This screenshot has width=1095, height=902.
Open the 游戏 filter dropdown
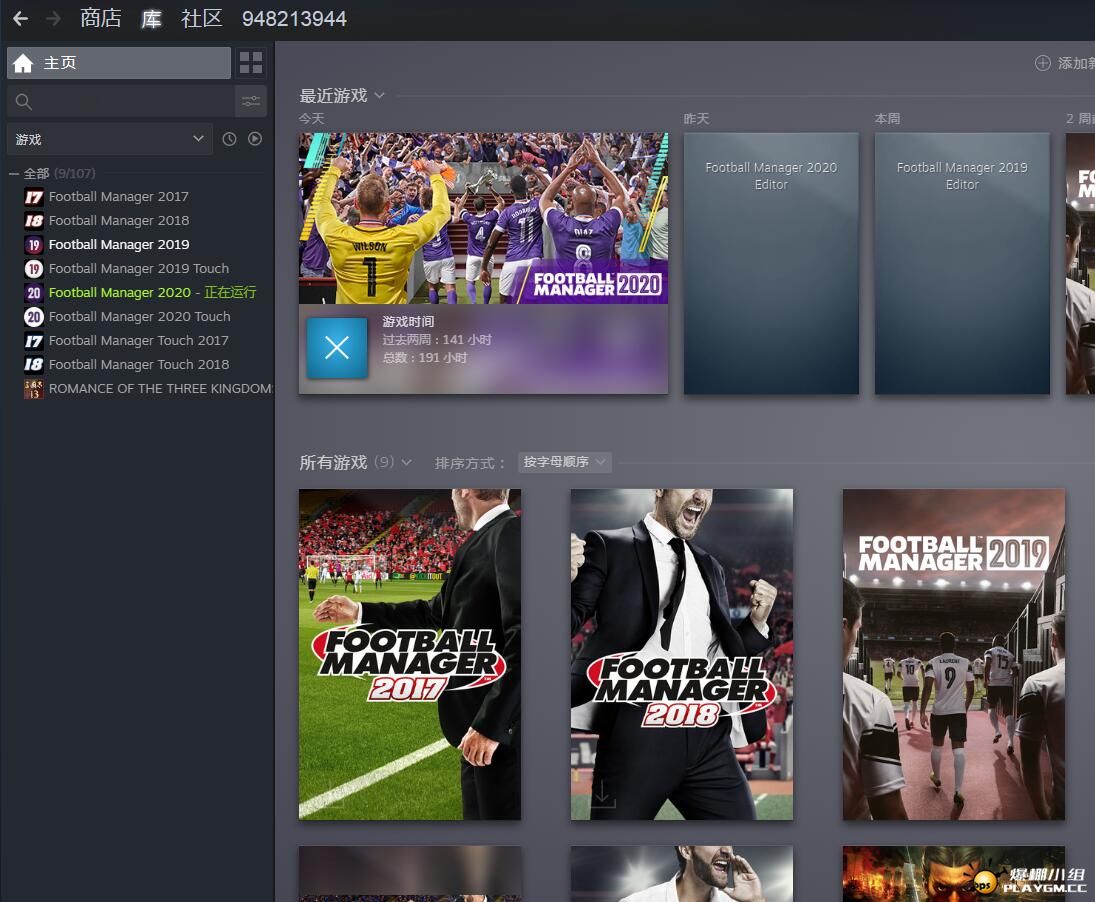(x=110, y=139)
